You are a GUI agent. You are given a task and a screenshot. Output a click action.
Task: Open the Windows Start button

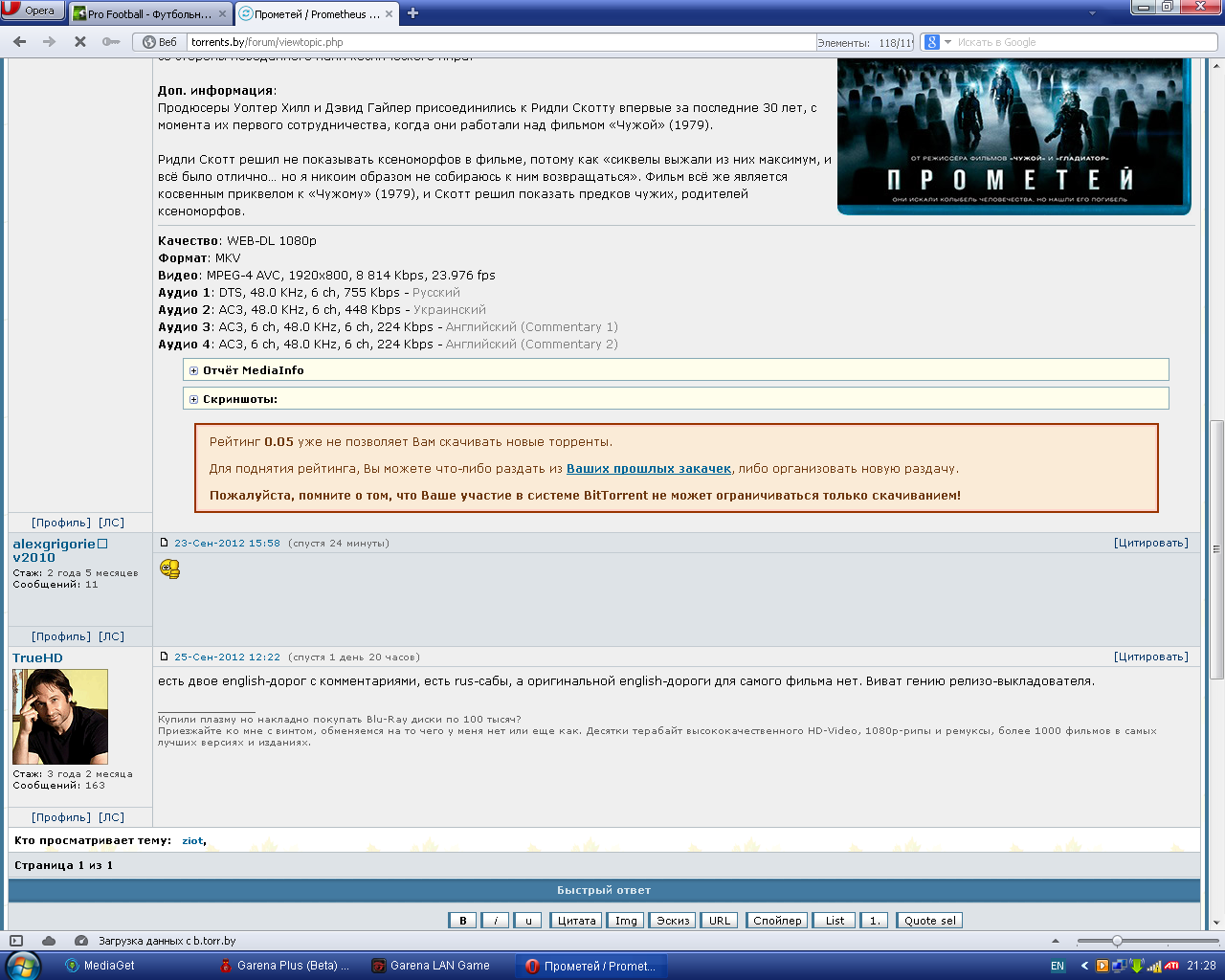[23, 966]
